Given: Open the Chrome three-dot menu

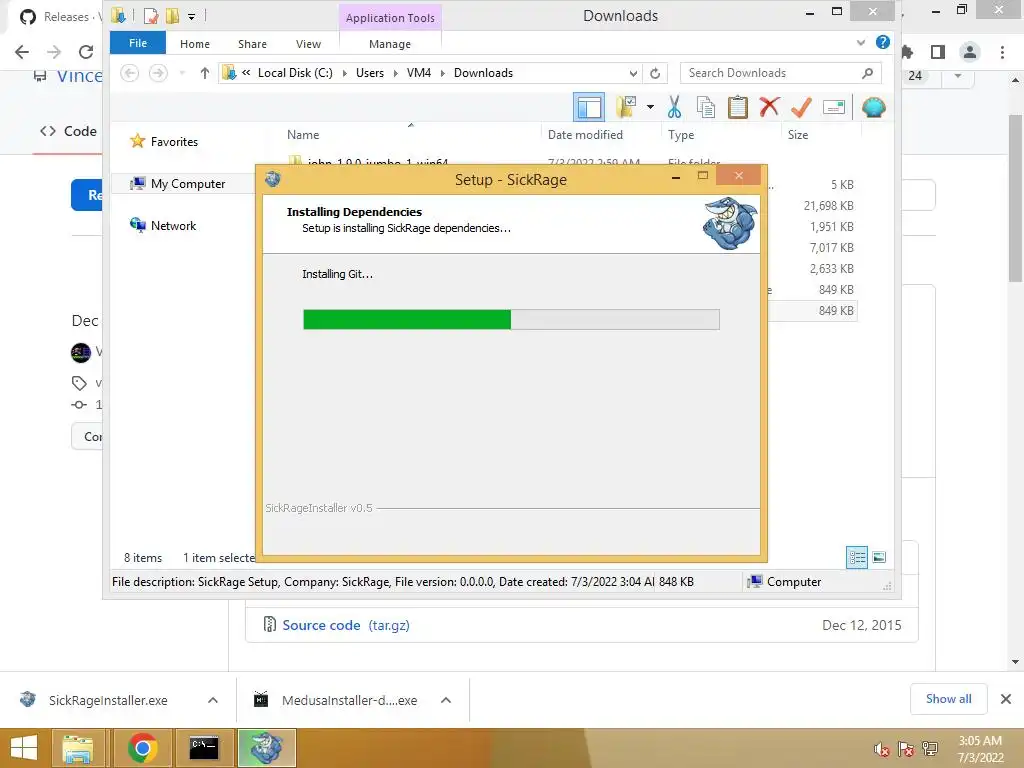Looking at the screenshot, I should [x=1002, y=52].
